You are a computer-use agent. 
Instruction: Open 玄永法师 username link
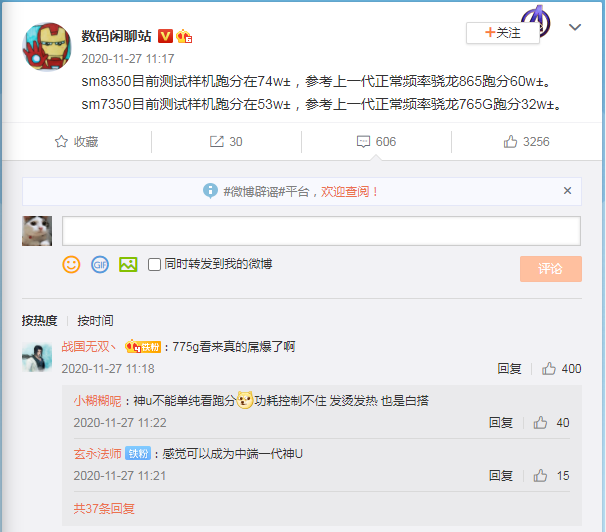pos(97,454)
